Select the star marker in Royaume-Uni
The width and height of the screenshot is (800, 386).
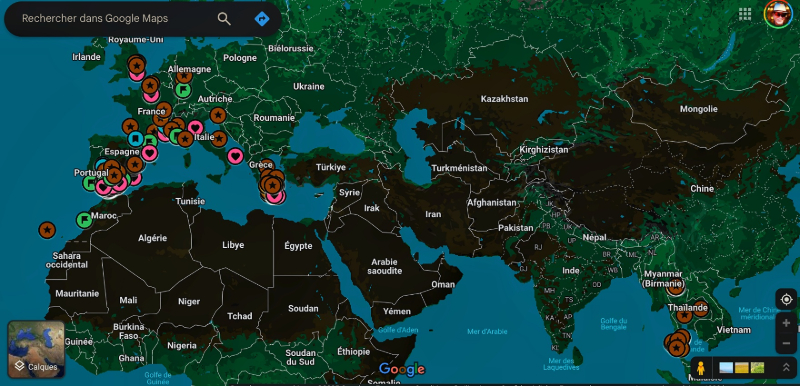136,65
